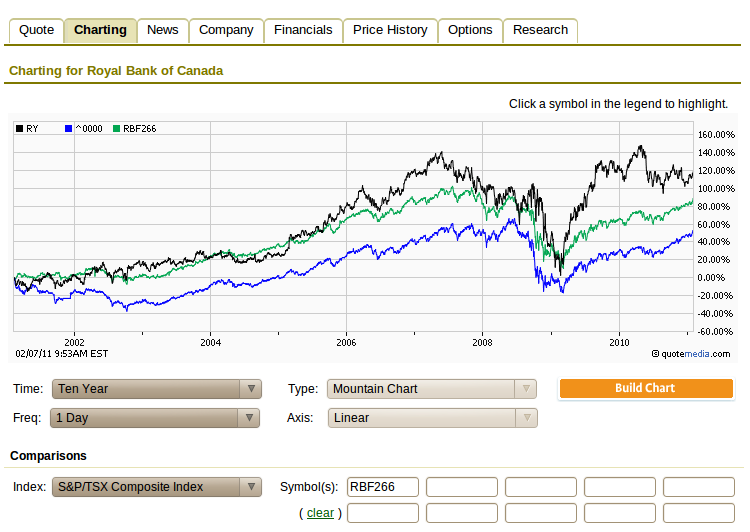The image size is (750, 532).
Task: Open the Freq dropdown showing 1 Day
Action: [155, 418]
